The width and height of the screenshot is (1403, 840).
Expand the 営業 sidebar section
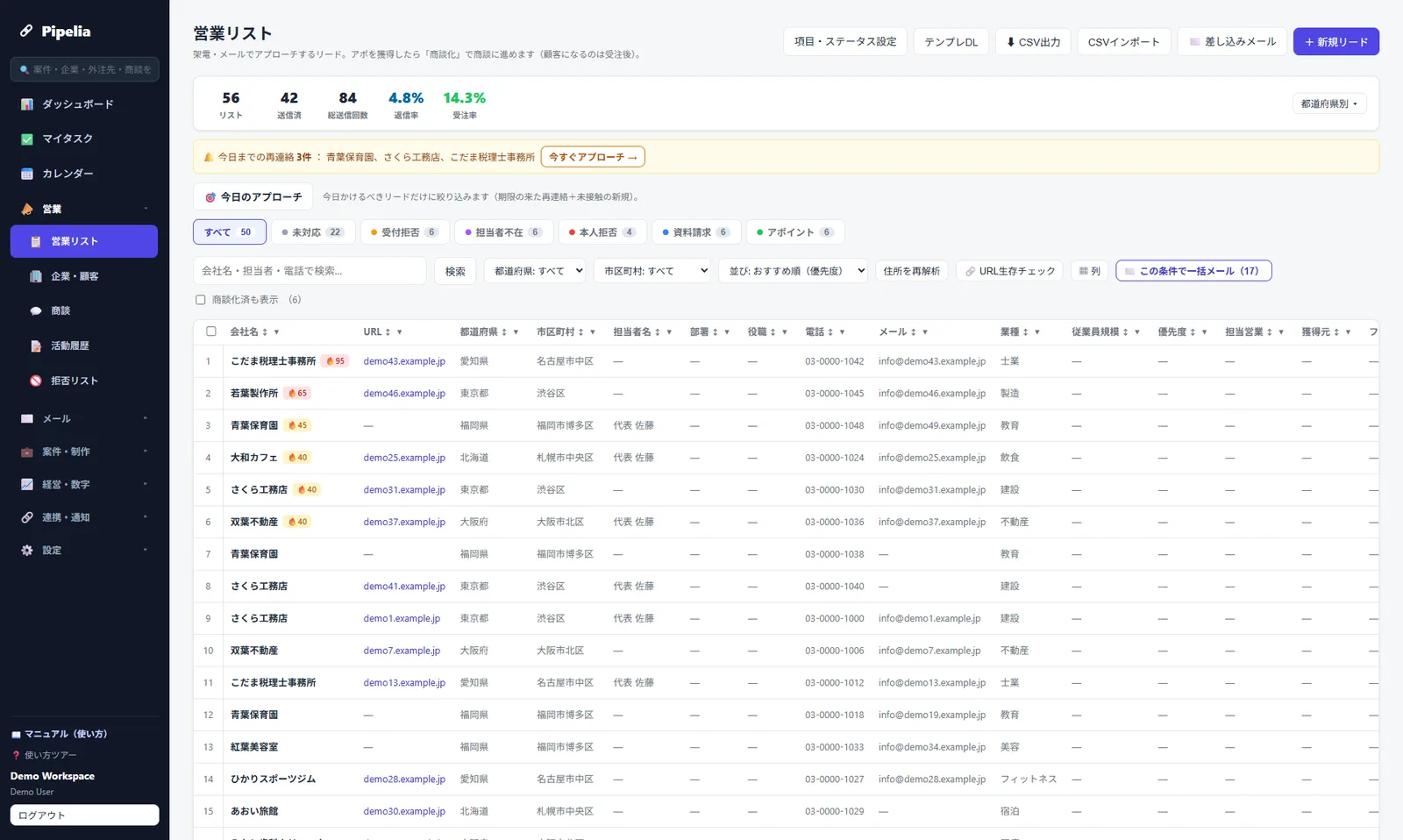click(146, 209)
